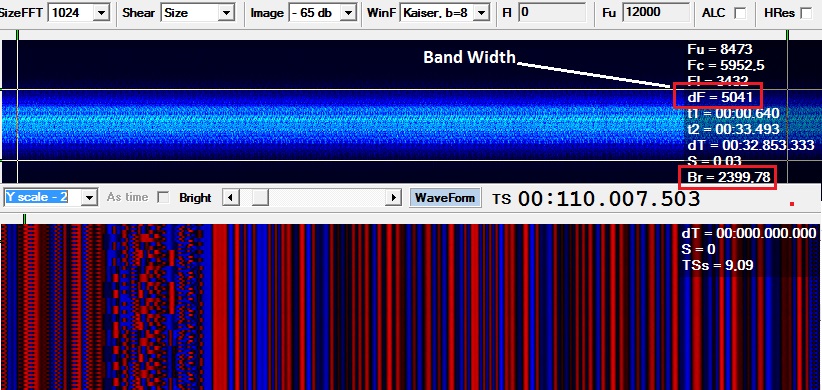Open the SizeFFT 1024 dropdown
This screenshot has height=390, width=822.
(102, 13)
